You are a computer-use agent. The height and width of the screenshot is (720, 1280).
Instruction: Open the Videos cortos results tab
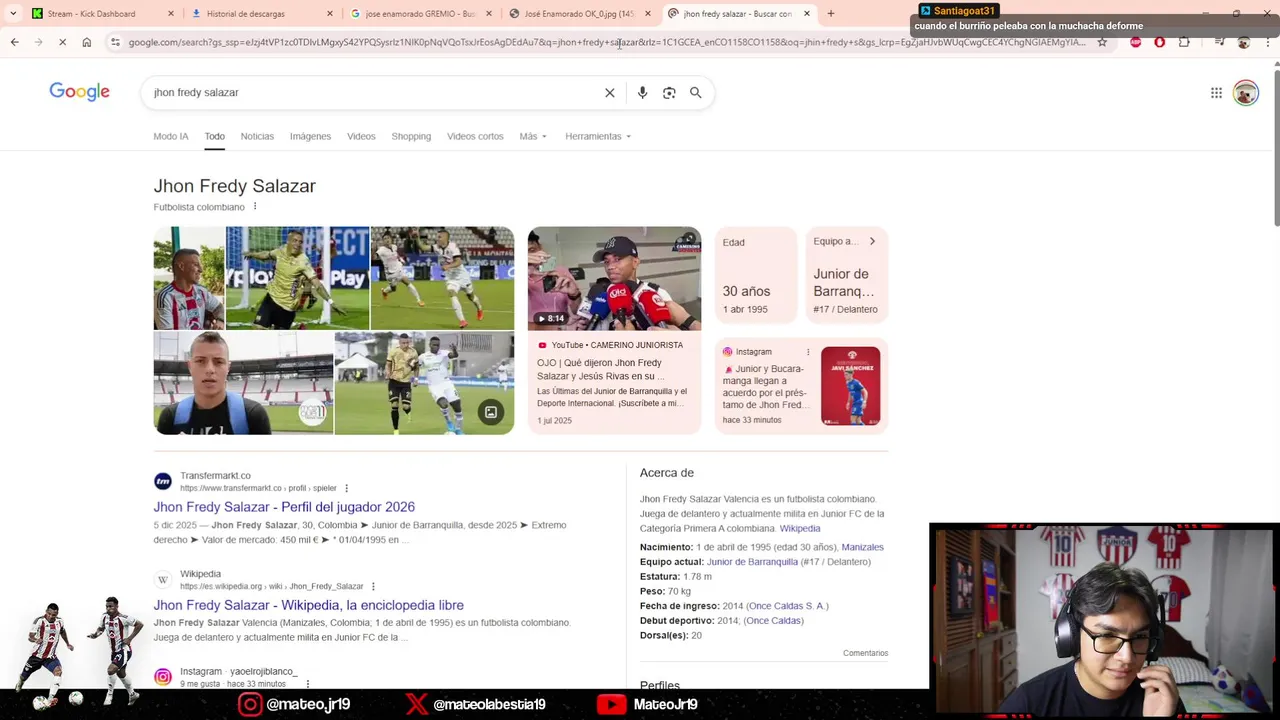click(x=475, y=136)
